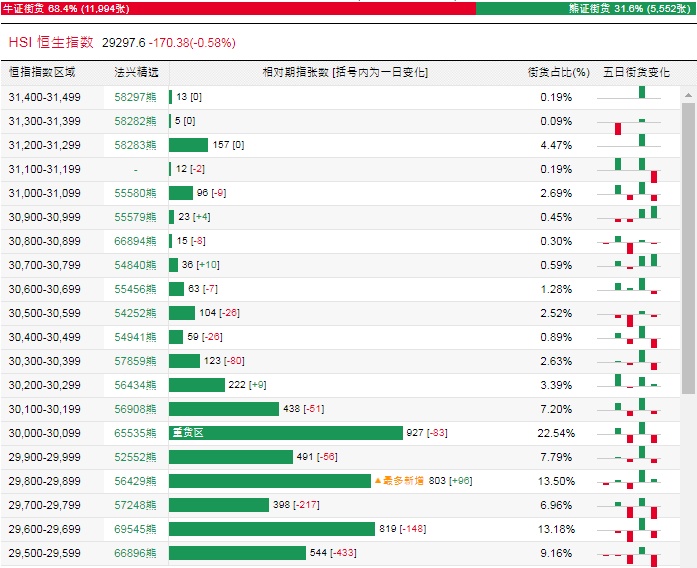
Task: Click the 五日街货变化 column header
Action: point(636,72)
